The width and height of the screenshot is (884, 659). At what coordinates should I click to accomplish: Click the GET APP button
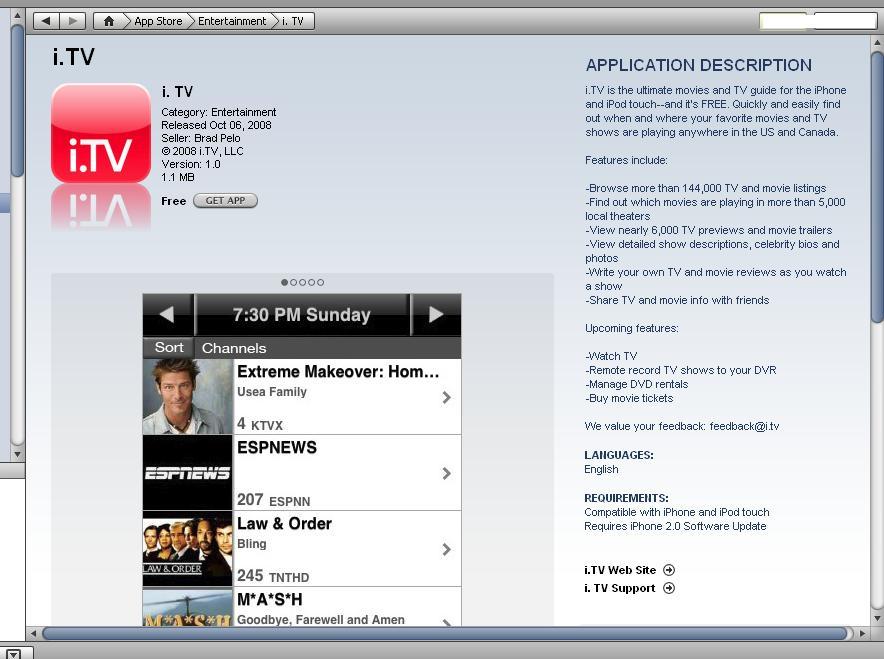pyautogui.click(x=225, y=201)
